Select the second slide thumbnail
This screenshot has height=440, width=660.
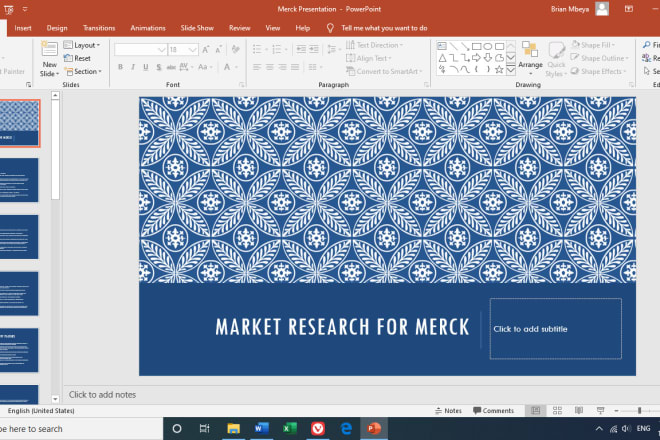pyautogui.click(x=19, y=180)
